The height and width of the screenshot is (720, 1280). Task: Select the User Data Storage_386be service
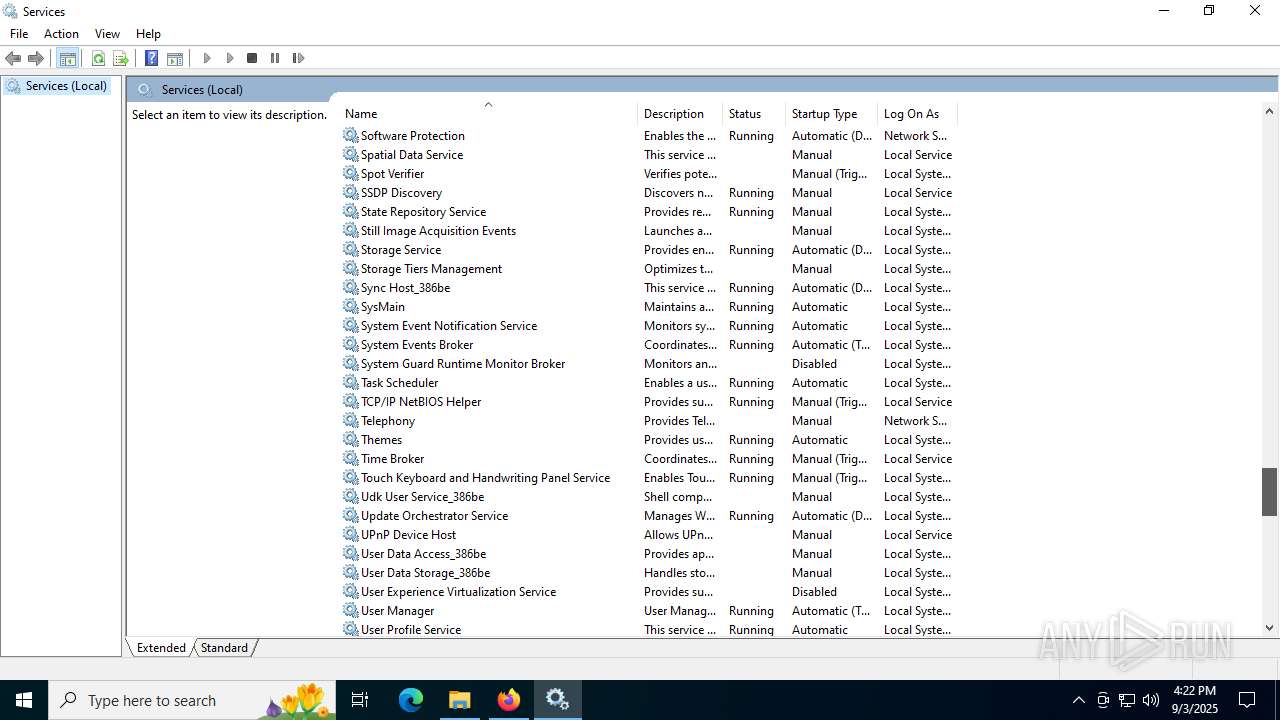pos(649,573)
